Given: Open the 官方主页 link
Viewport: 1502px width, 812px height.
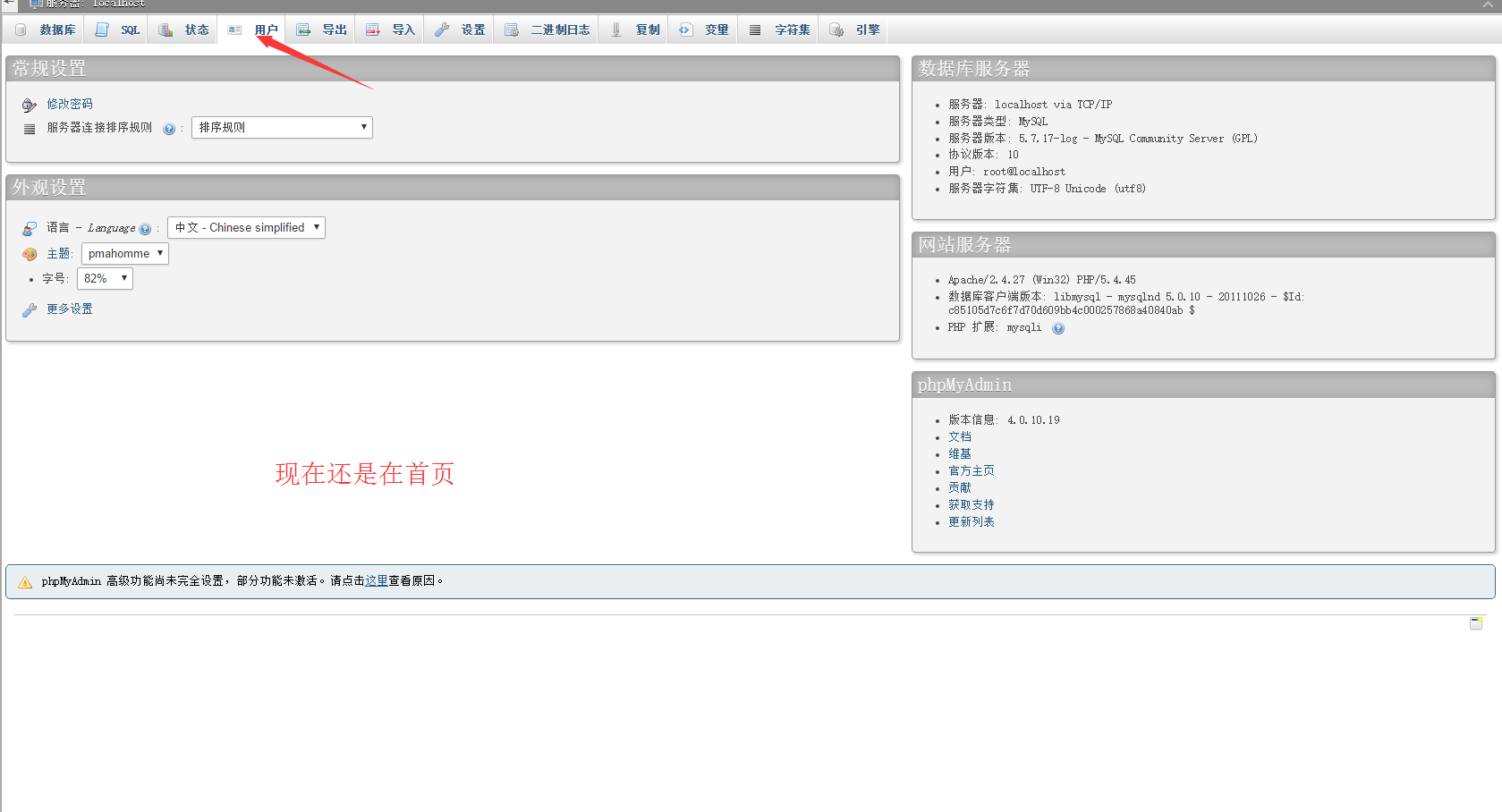Looking at the screenshot, I should pos(972,471).
